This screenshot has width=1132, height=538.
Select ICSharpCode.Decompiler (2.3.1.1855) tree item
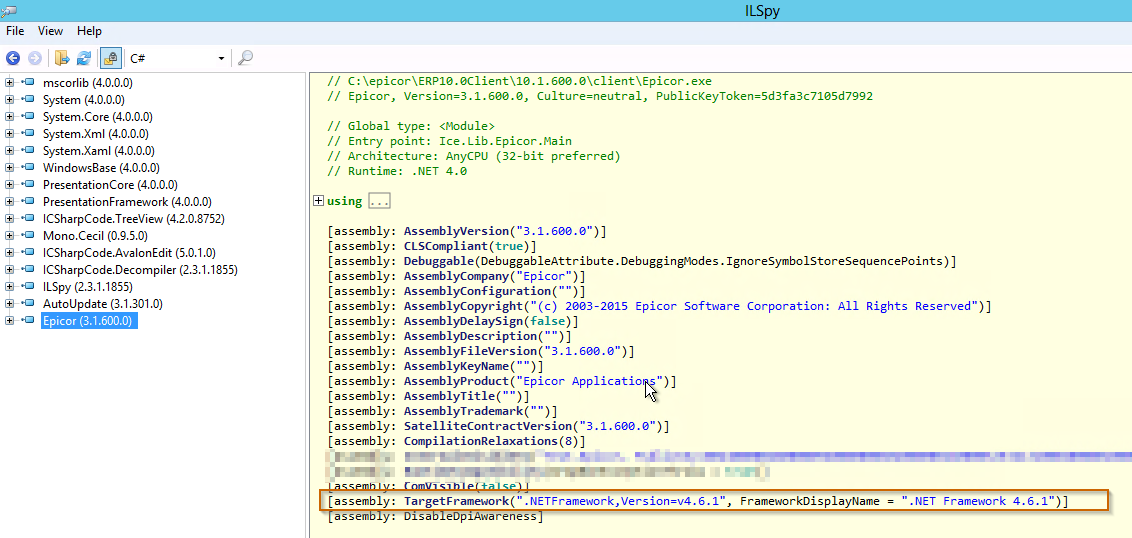(x=140, y=270)
